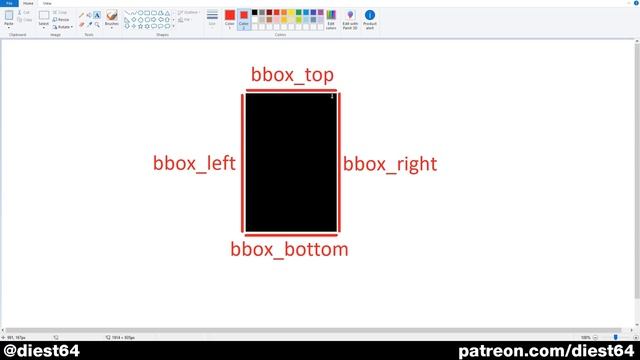Image resolution: width=640 pixels, height=360 pixels.
Task: Select the Magnifier tool
Action: [97, 24]
